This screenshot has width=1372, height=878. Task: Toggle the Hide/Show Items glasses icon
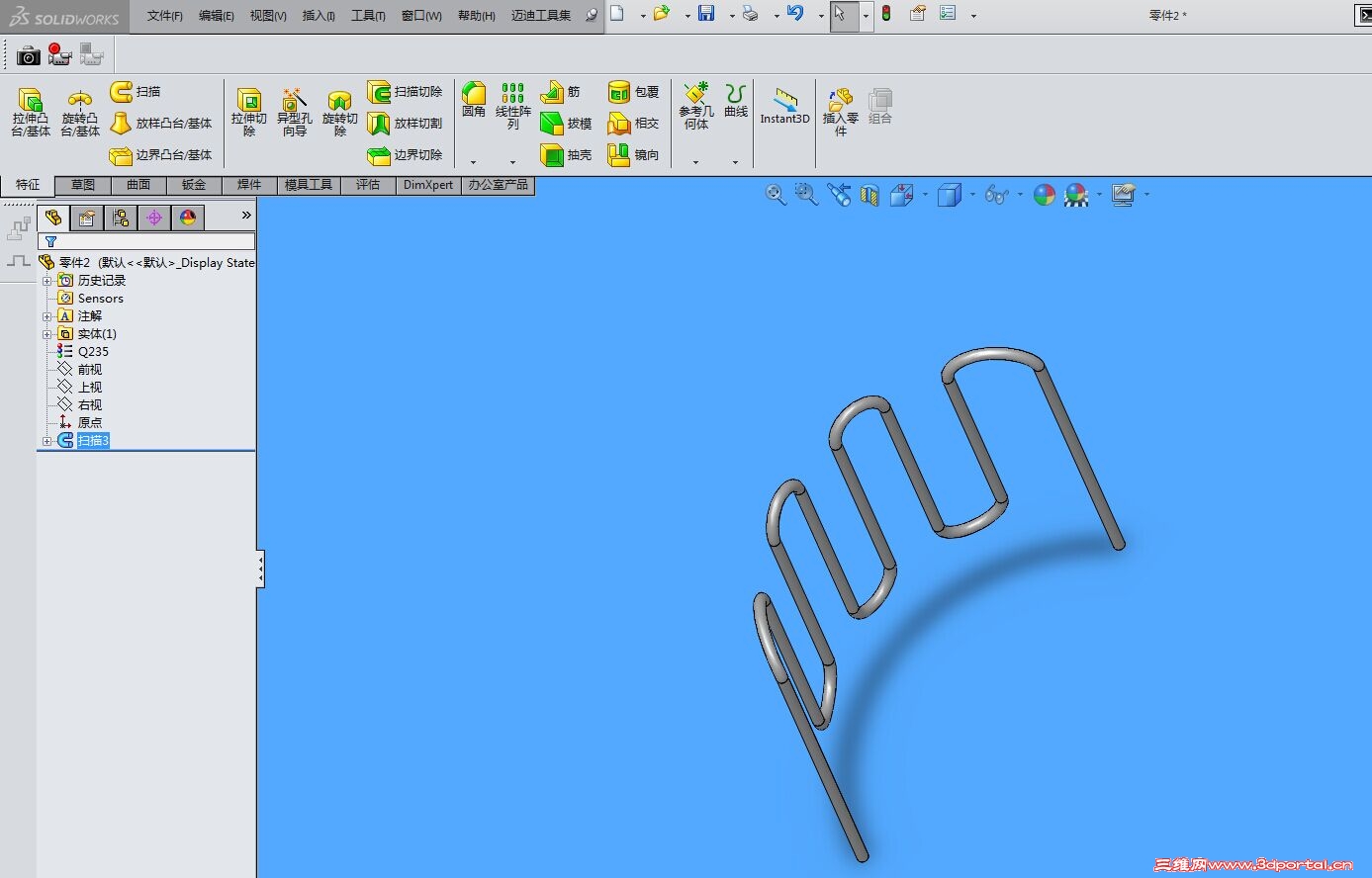(x=997, y=195)
